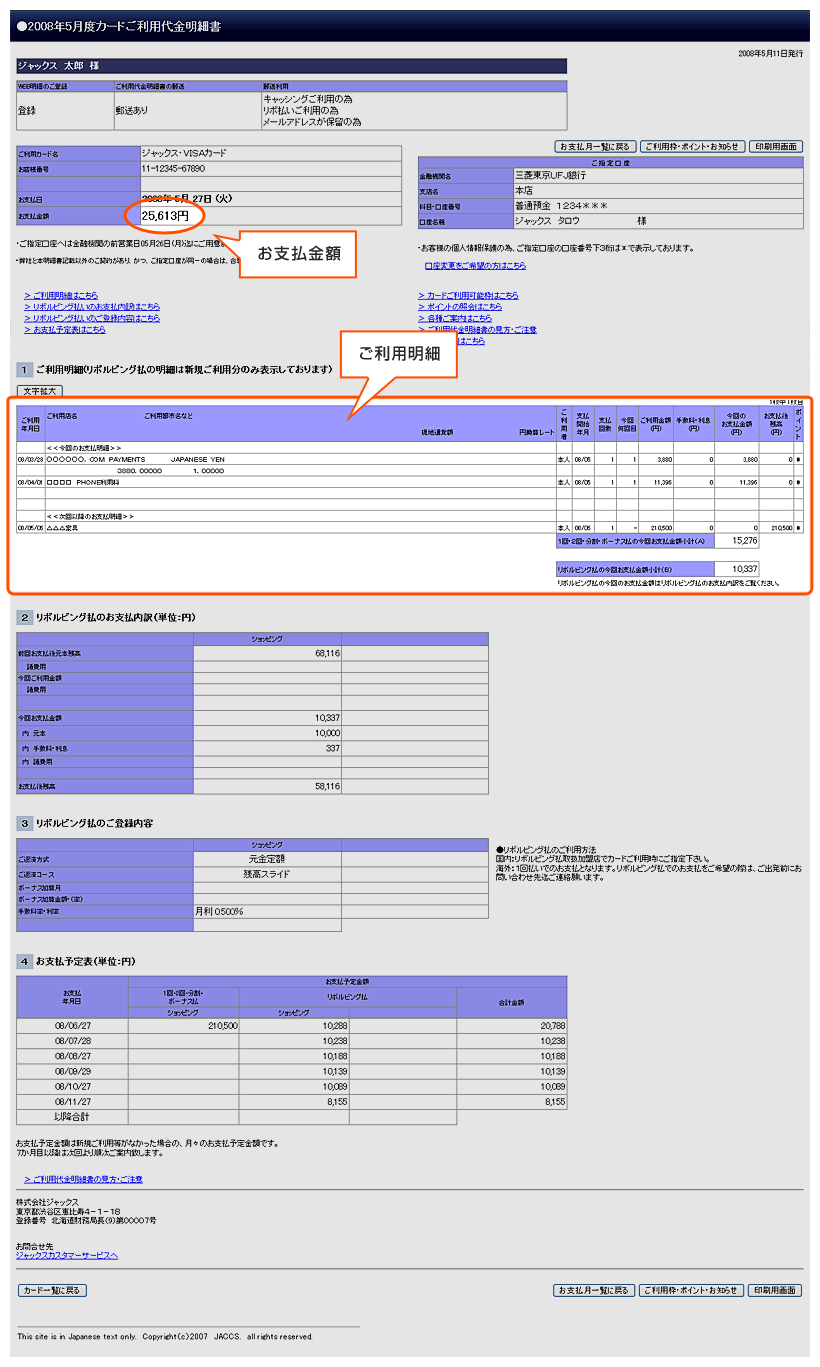820x1367 pixels.
Task: Click お支払月一覧に戻る button above the ご指定口座 table
Action: (595, 147)
